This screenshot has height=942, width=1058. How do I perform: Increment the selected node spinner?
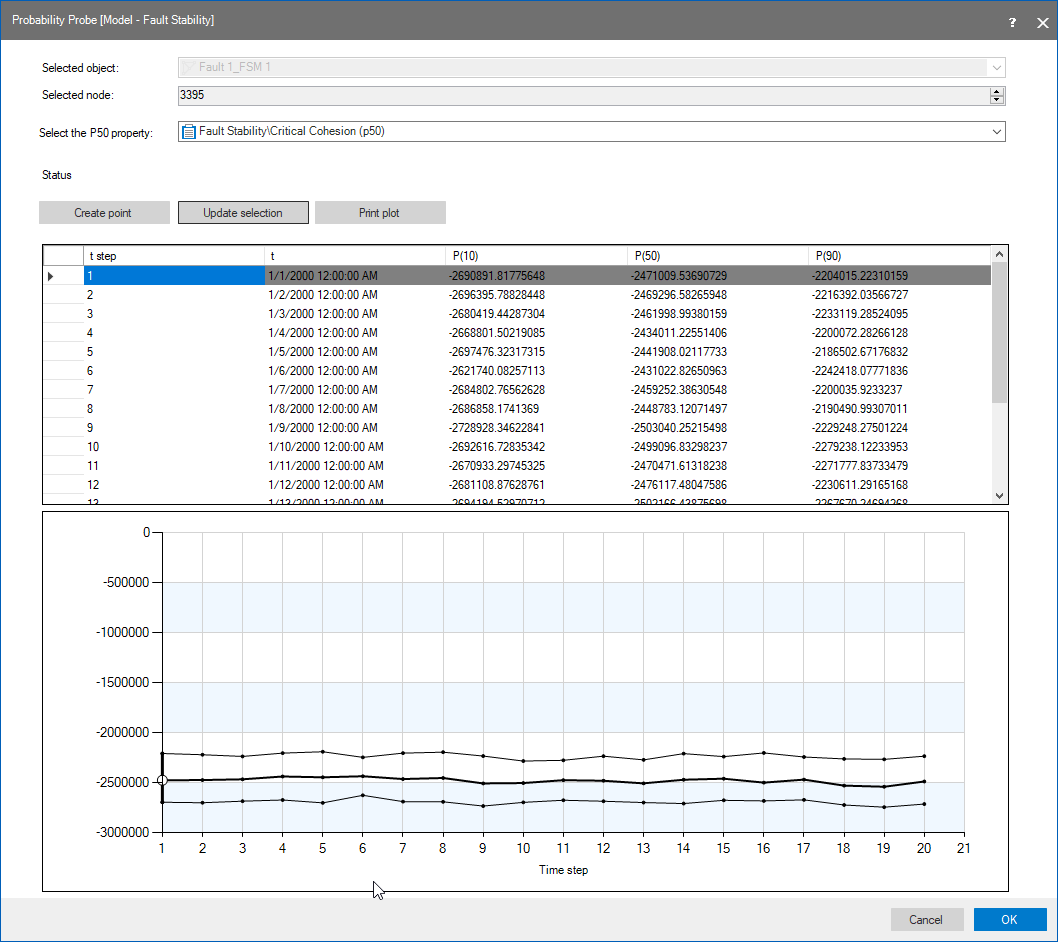tap(996, 91)
